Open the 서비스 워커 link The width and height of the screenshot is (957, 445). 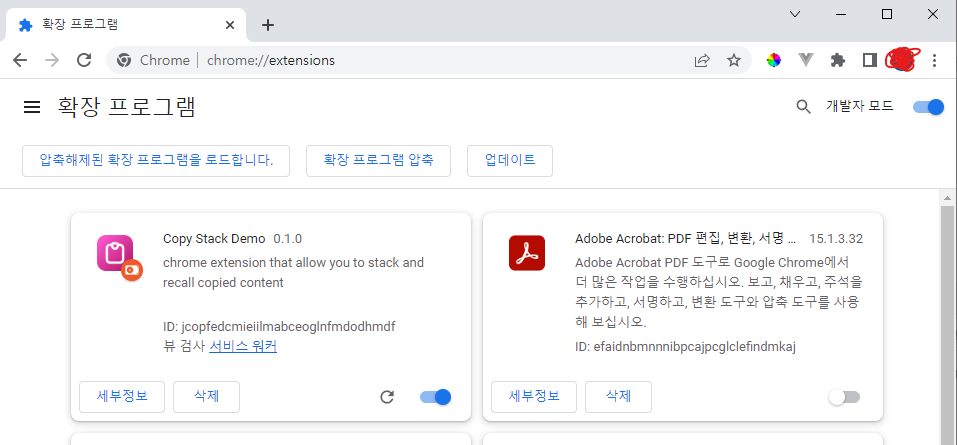point(243,347)
